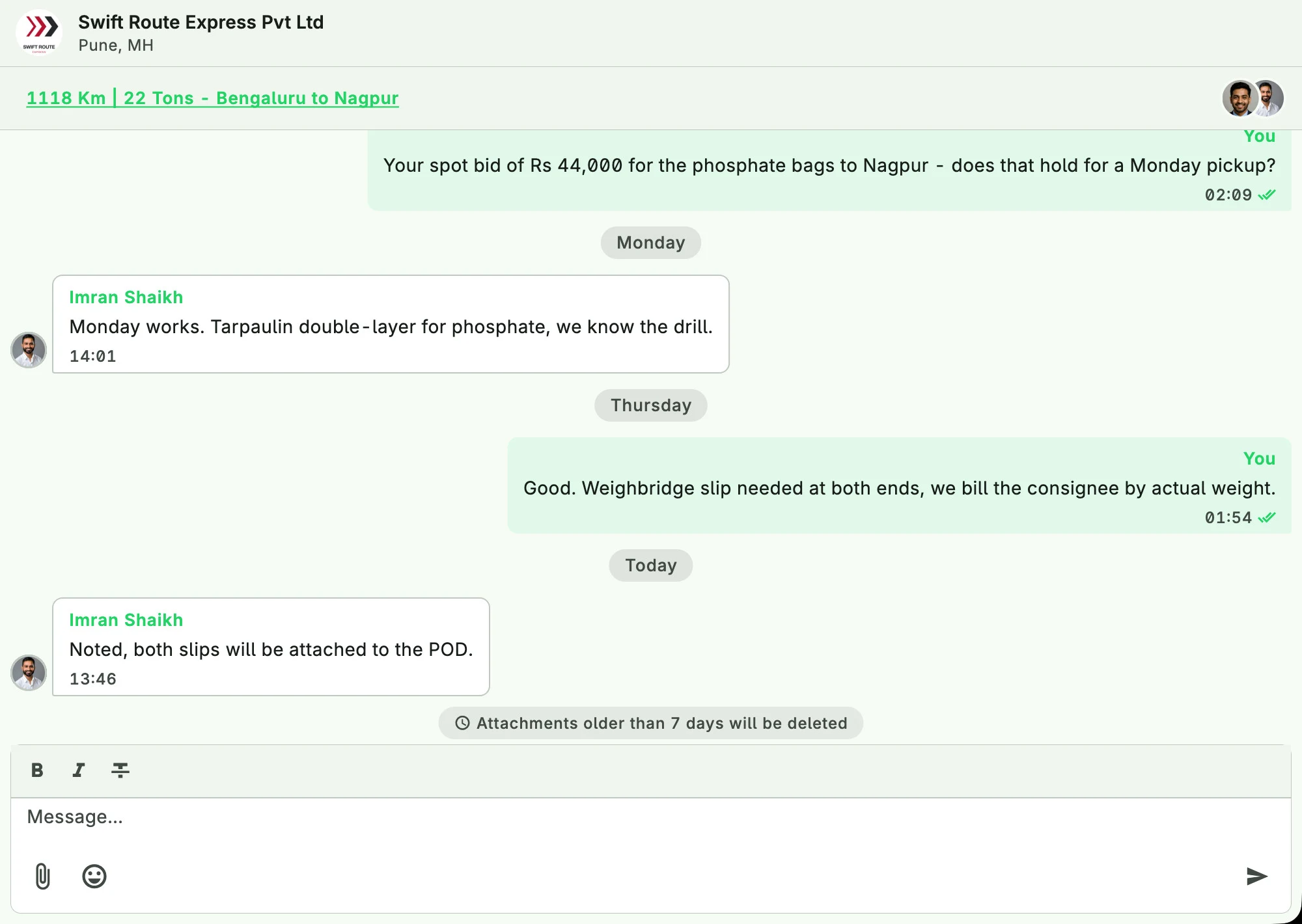1302x924 pixels.
Task: Toggle bold formatting
Action: tap(37, 770)
